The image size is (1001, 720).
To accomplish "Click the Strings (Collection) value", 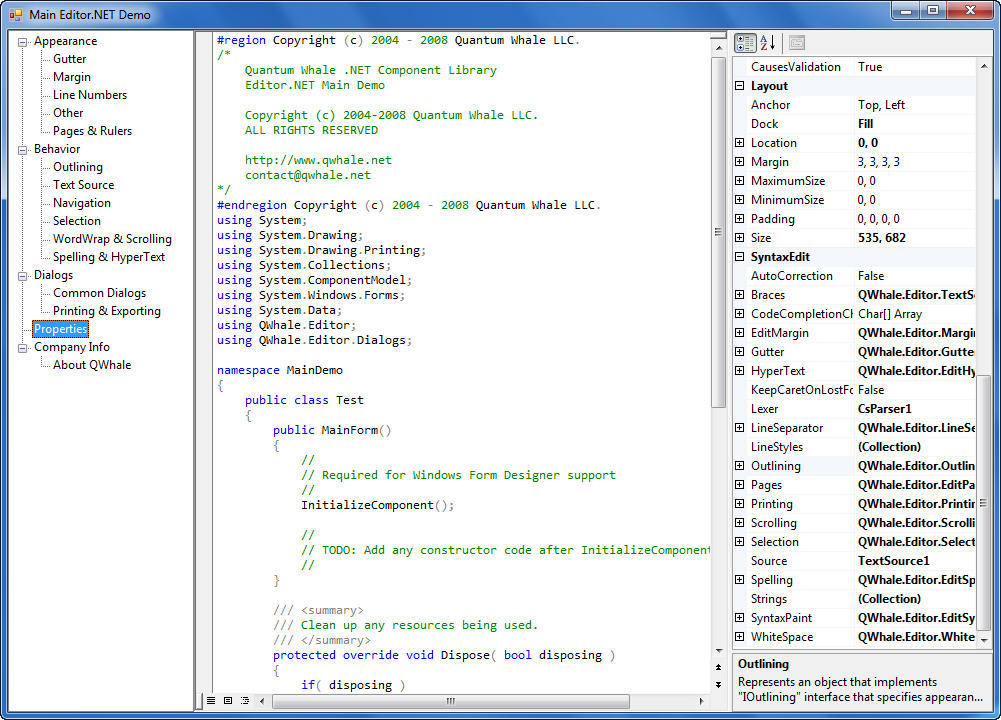I will point(889,599).
